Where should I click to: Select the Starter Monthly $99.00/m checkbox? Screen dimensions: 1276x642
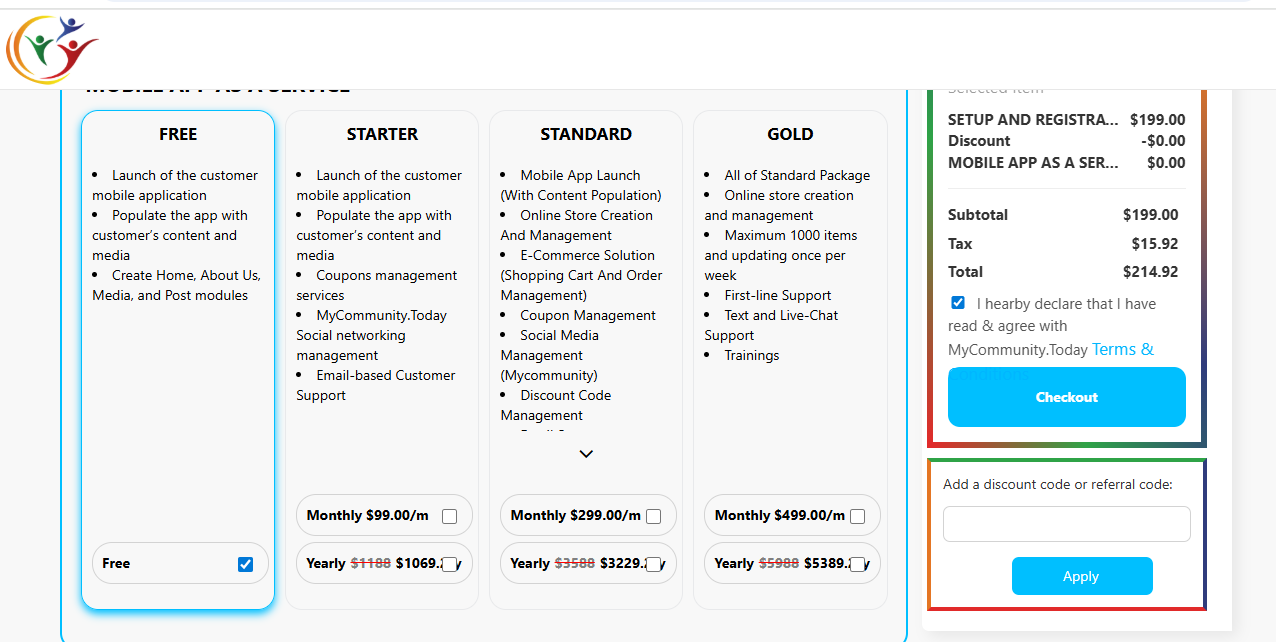pos(449,516)
